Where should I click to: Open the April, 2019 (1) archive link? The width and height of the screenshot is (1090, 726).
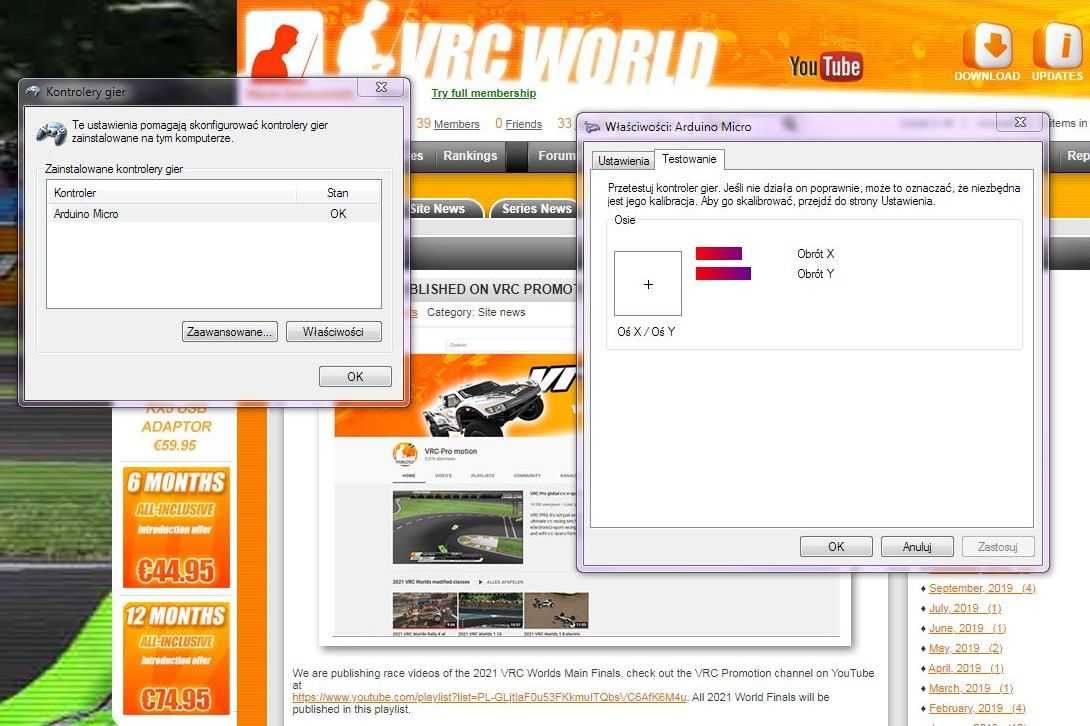click(966, 668)
